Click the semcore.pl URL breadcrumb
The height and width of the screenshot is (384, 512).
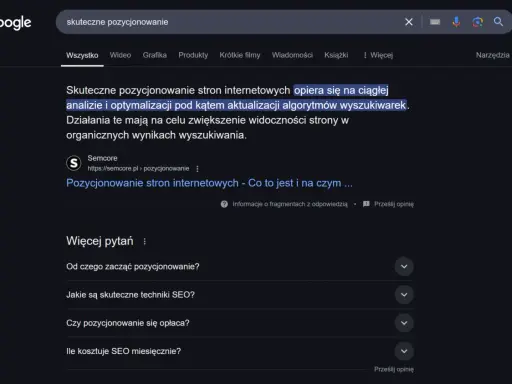(138, 169)
